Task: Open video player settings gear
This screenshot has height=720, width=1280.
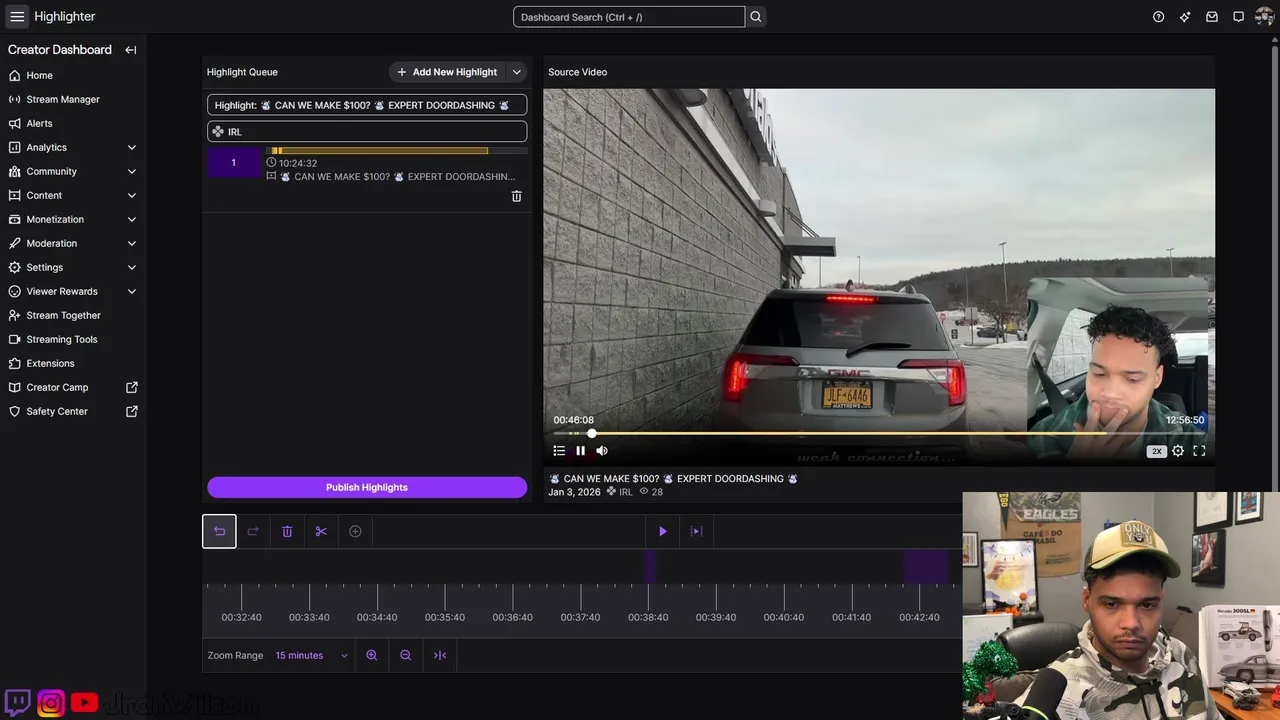Action: (x=1178, y=451)
